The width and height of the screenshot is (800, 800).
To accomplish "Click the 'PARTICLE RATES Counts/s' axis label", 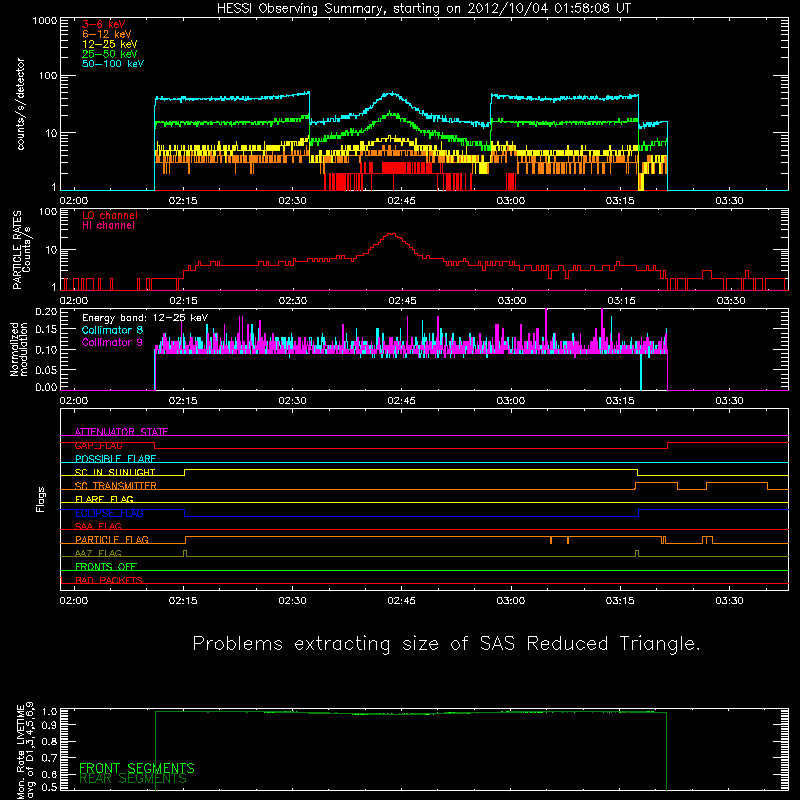I will (21, 250).
